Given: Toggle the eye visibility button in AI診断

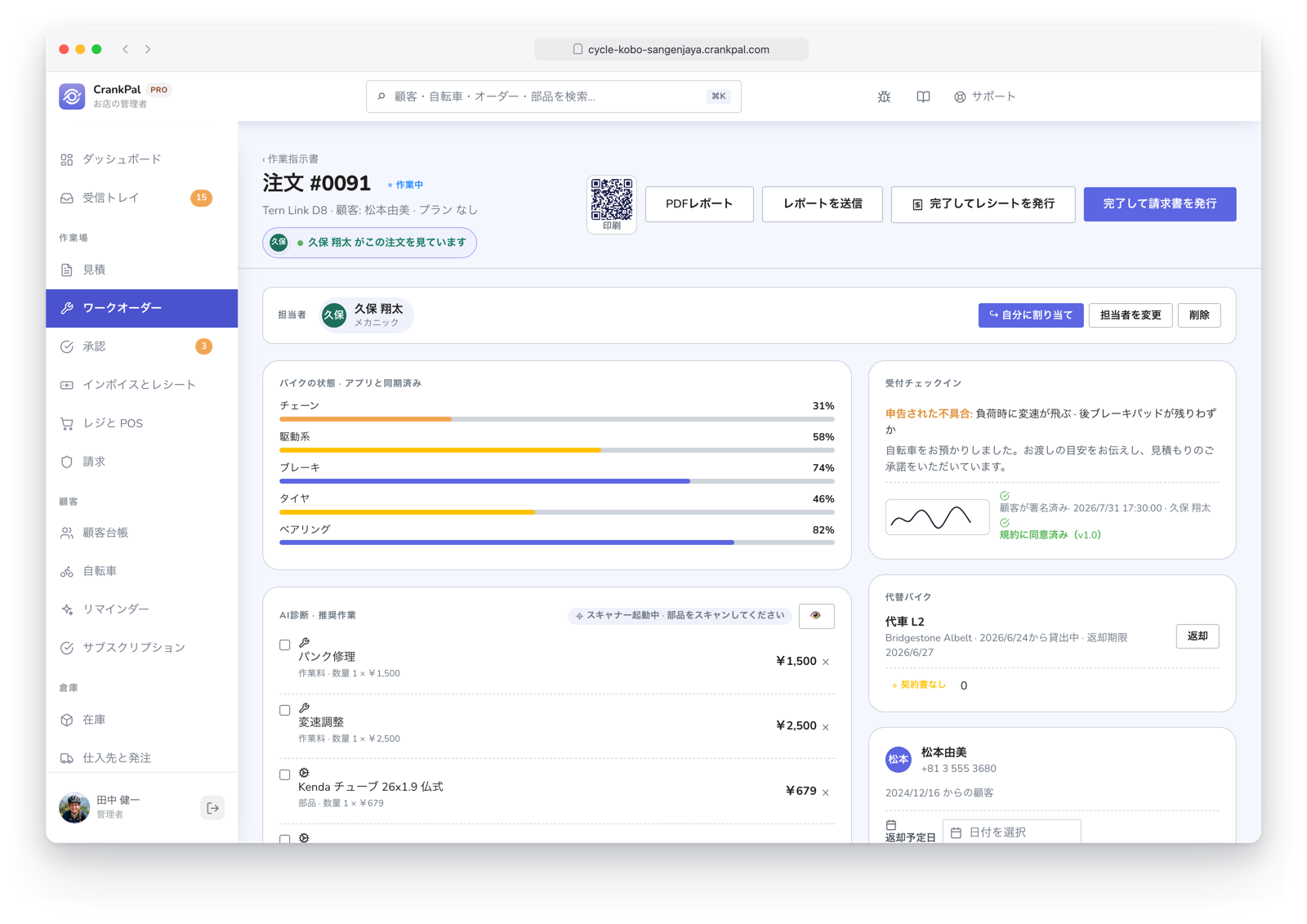Looking at the screenshot, I should [815, 616].
